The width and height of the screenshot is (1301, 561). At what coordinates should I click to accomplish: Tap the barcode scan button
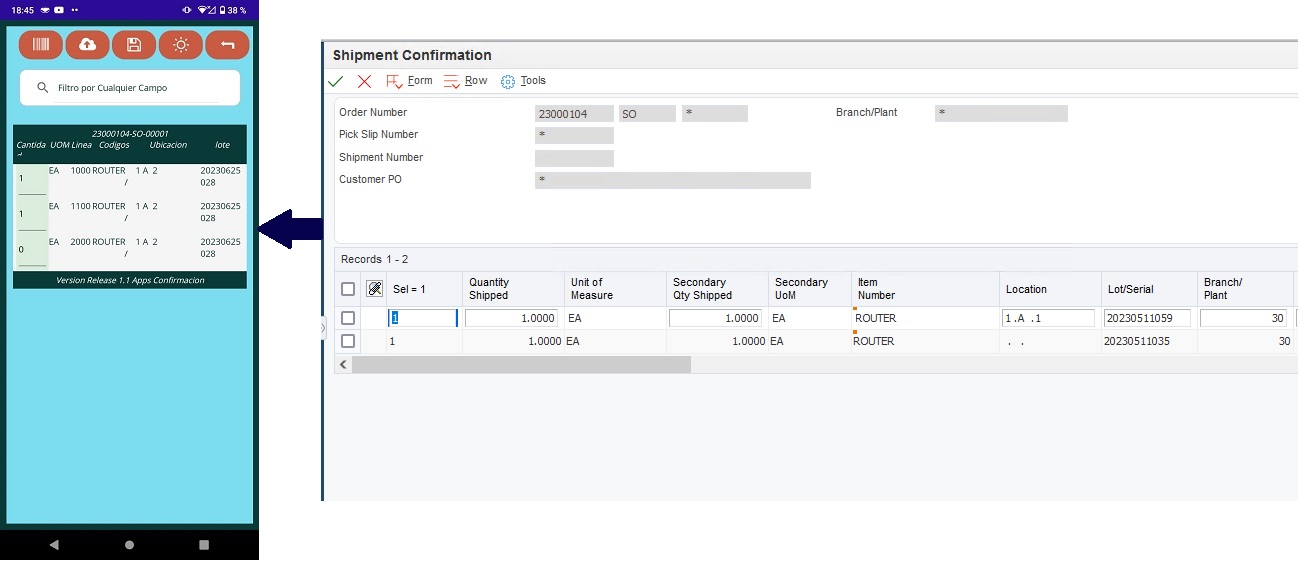(x=41, y=45)
